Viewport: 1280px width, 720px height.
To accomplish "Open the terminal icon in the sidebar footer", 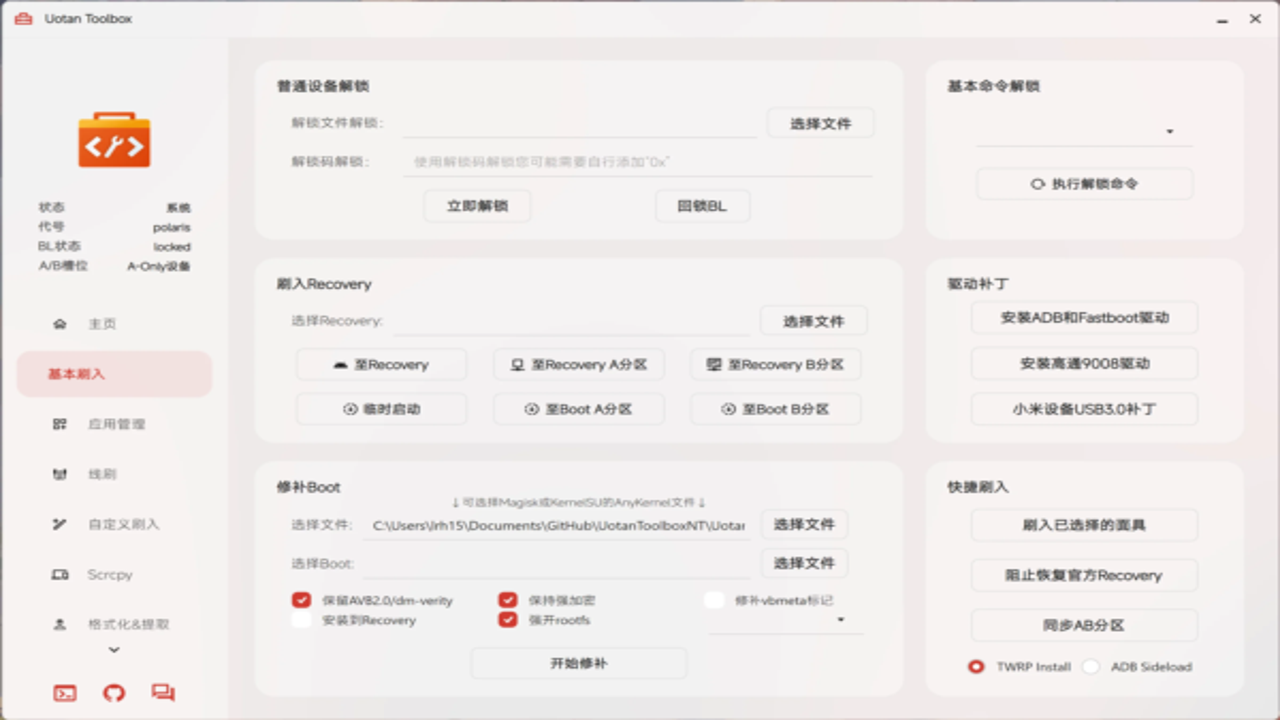I will tap(65, 693).
